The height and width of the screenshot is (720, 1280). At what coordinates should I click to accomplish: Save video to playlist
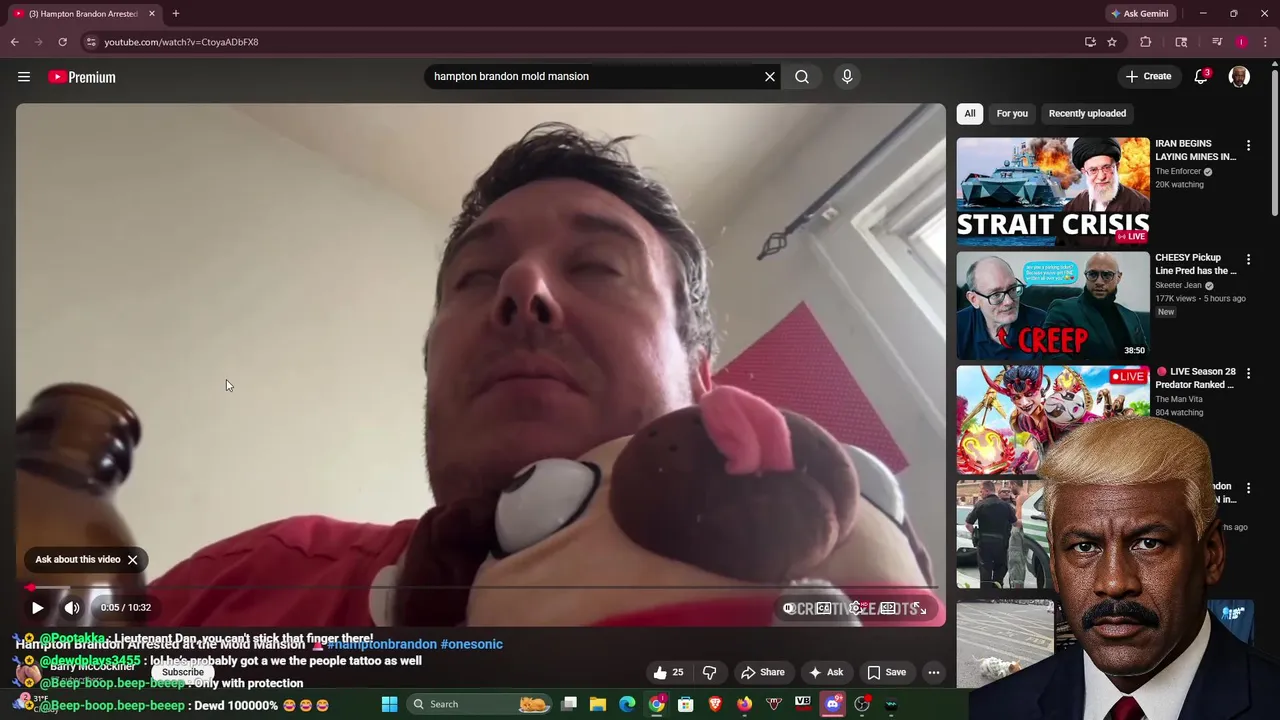(886, 672)
